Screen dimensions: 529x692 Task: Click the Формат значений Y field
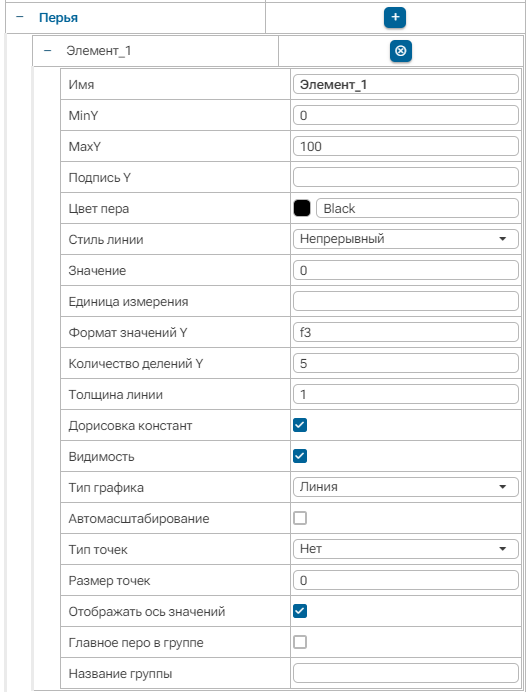click(405, 332)
